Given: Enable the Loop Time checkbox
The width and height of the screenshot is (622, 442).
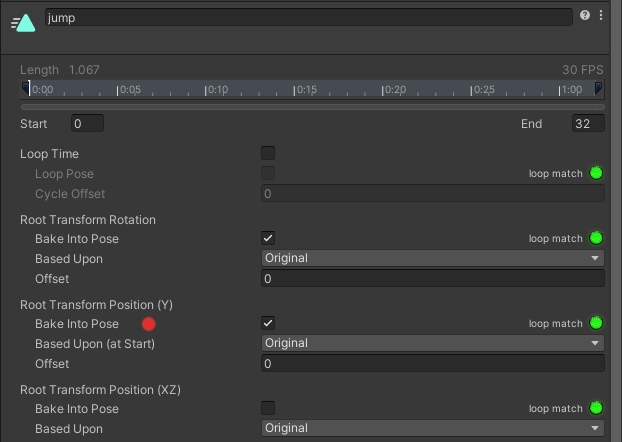Looking at the screenshot, I should pyautogui.click(x=268, y=153).
